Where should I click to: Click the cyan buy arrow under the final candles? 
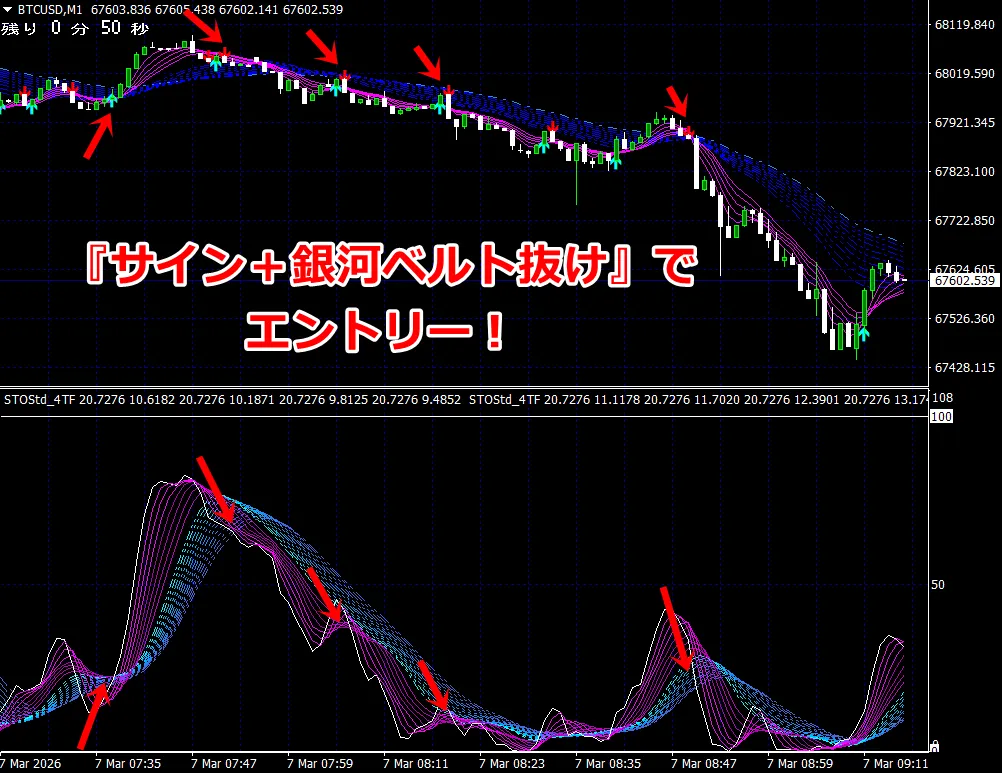click(864, 331)
